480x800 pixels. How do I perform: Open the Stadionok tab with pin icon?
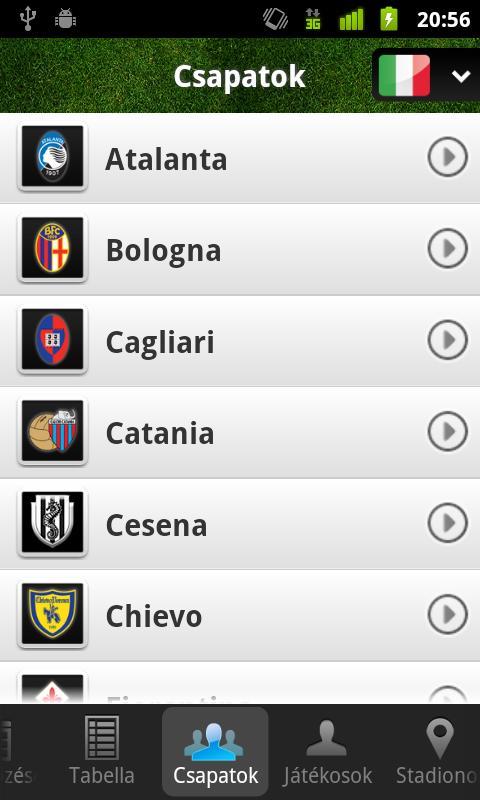coord(438,751)
